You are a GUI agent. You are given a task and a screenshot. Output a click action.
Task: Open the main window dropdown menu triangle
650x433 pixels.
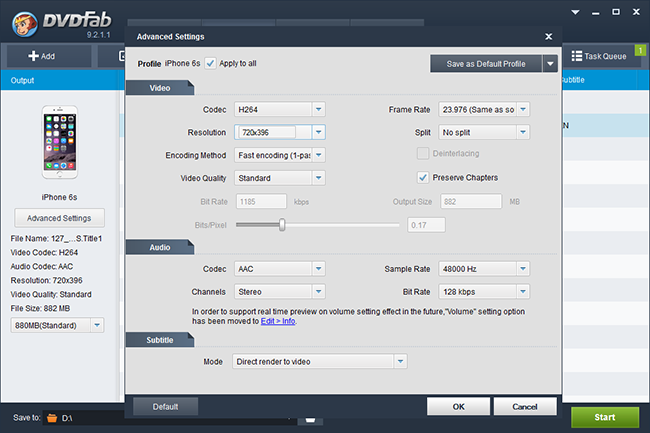click(575, 12)
